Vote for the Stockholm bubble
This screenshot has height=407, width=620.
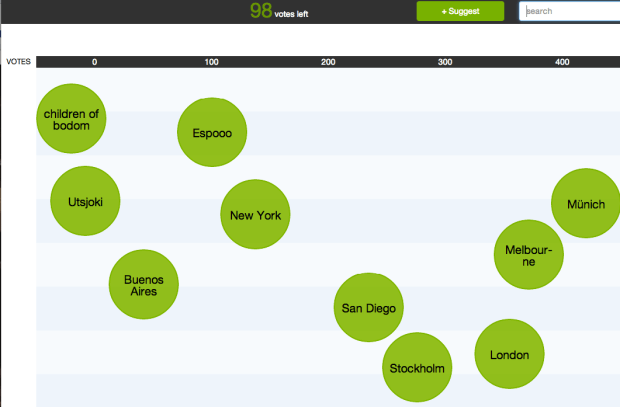click(x=417, y=368)
